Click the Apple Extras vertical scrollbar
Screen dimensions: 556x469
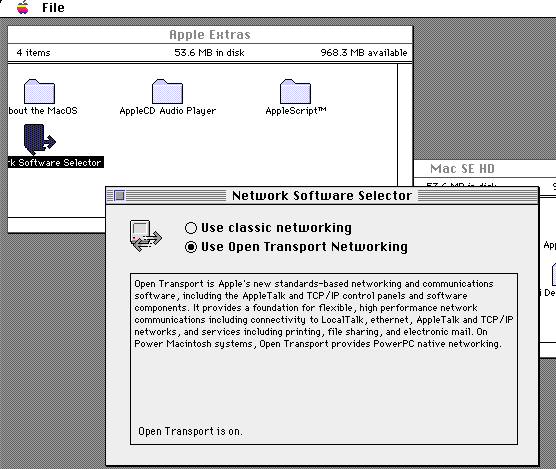405,125
